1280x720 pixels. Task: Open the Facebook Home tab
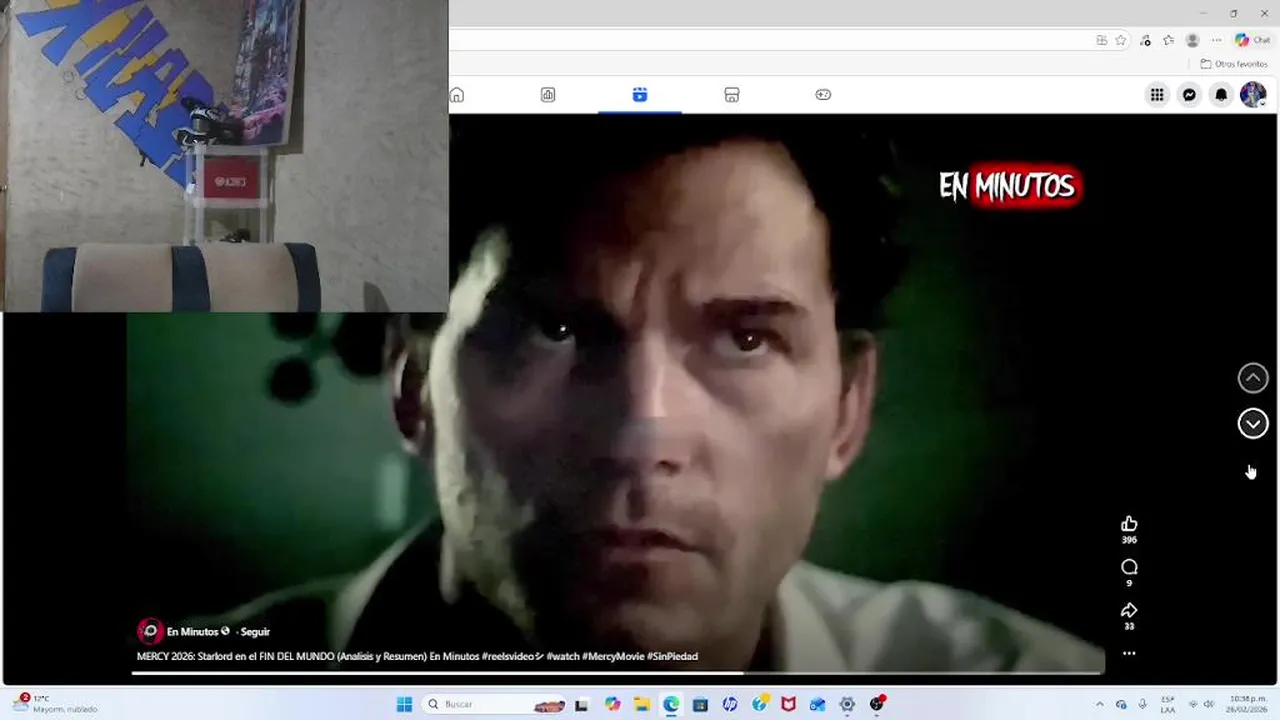point(457,95)
